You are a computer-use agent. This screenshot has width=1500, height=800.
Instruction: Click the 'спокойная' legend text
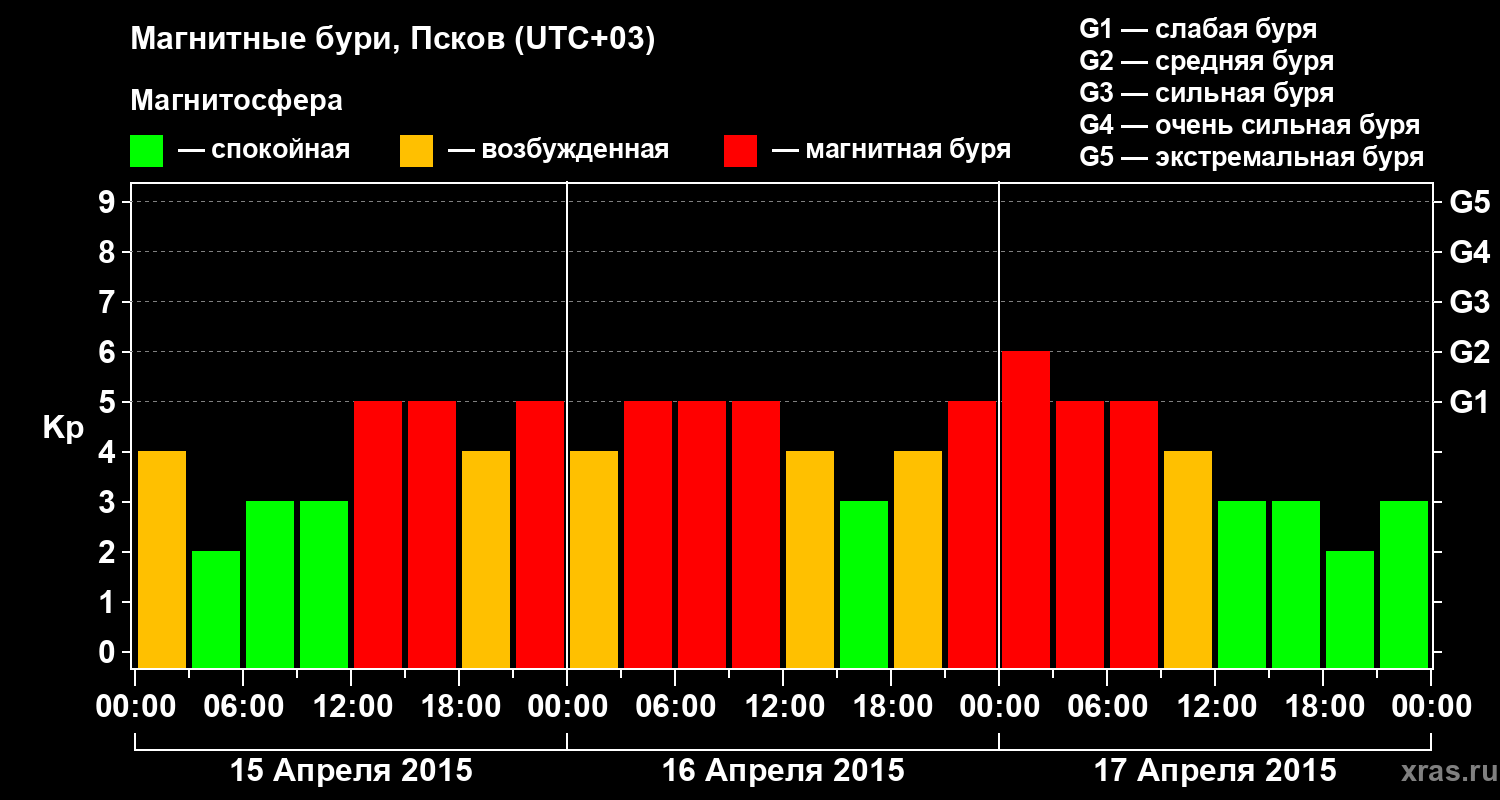tap(281, 151)
